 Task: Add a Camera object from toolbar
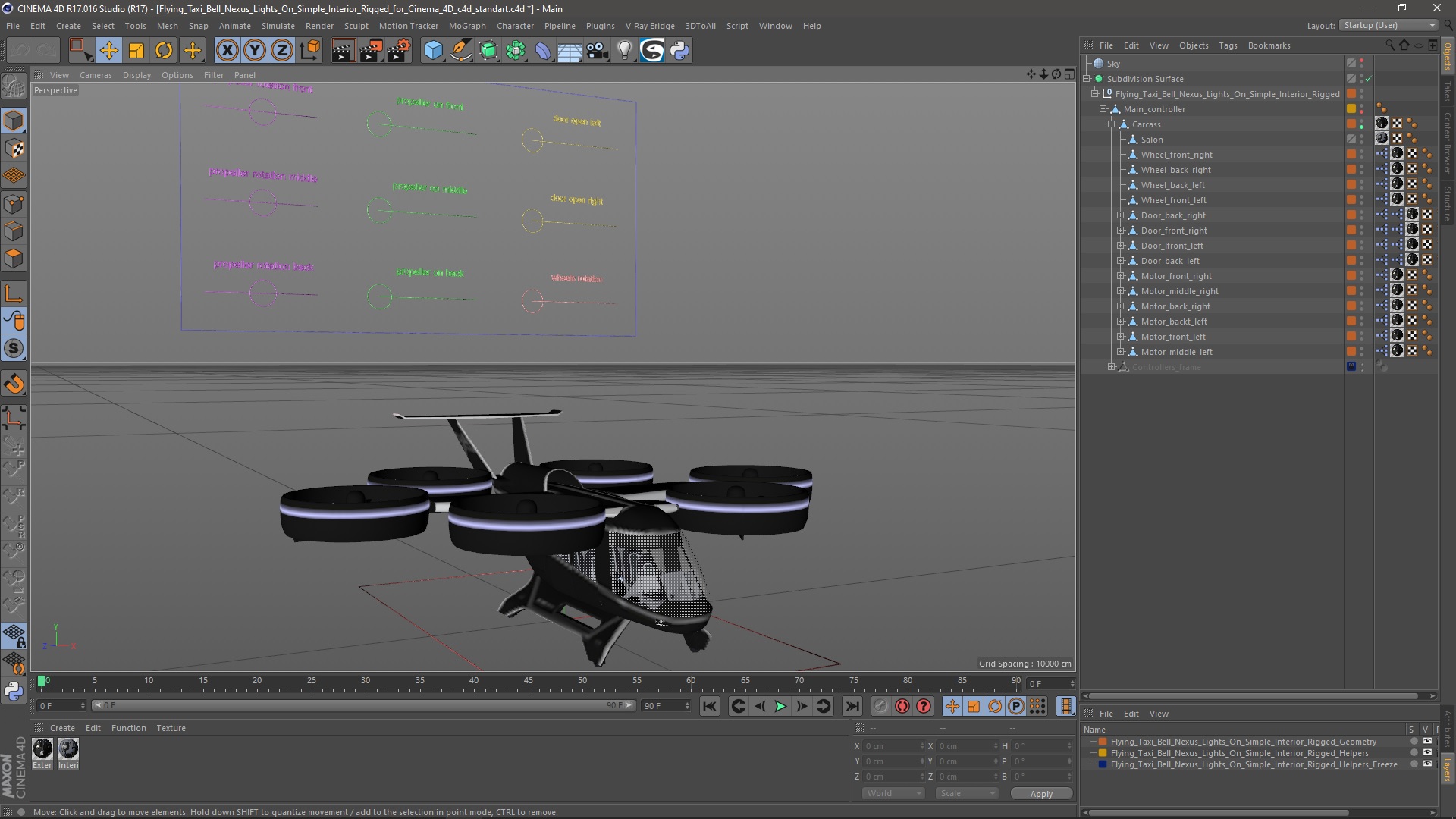(x=598, y=50)
